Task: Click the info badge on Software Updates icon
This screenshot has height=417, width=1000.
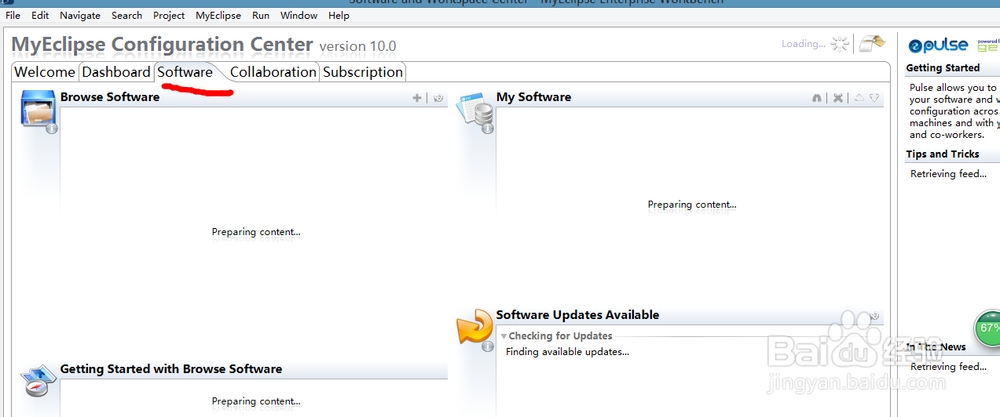Action: [x=488, y=346]
